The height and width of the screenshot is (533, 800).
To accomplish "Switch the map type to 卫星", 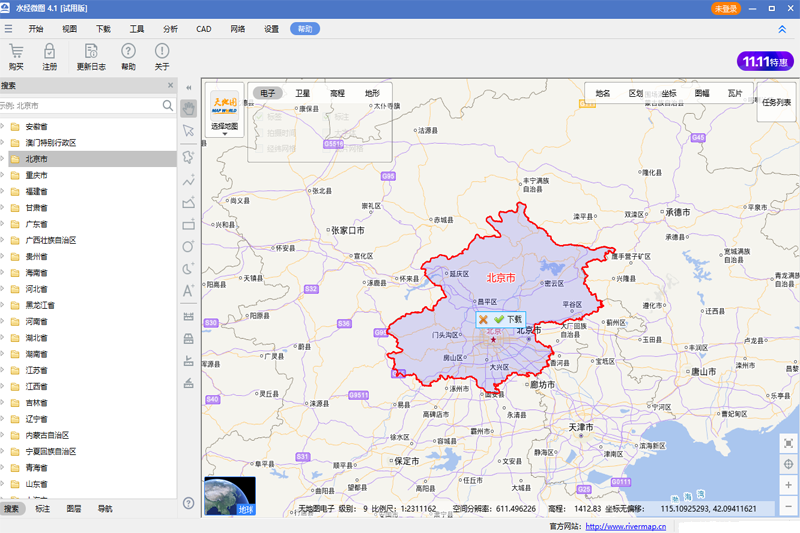I will [302, 93].
